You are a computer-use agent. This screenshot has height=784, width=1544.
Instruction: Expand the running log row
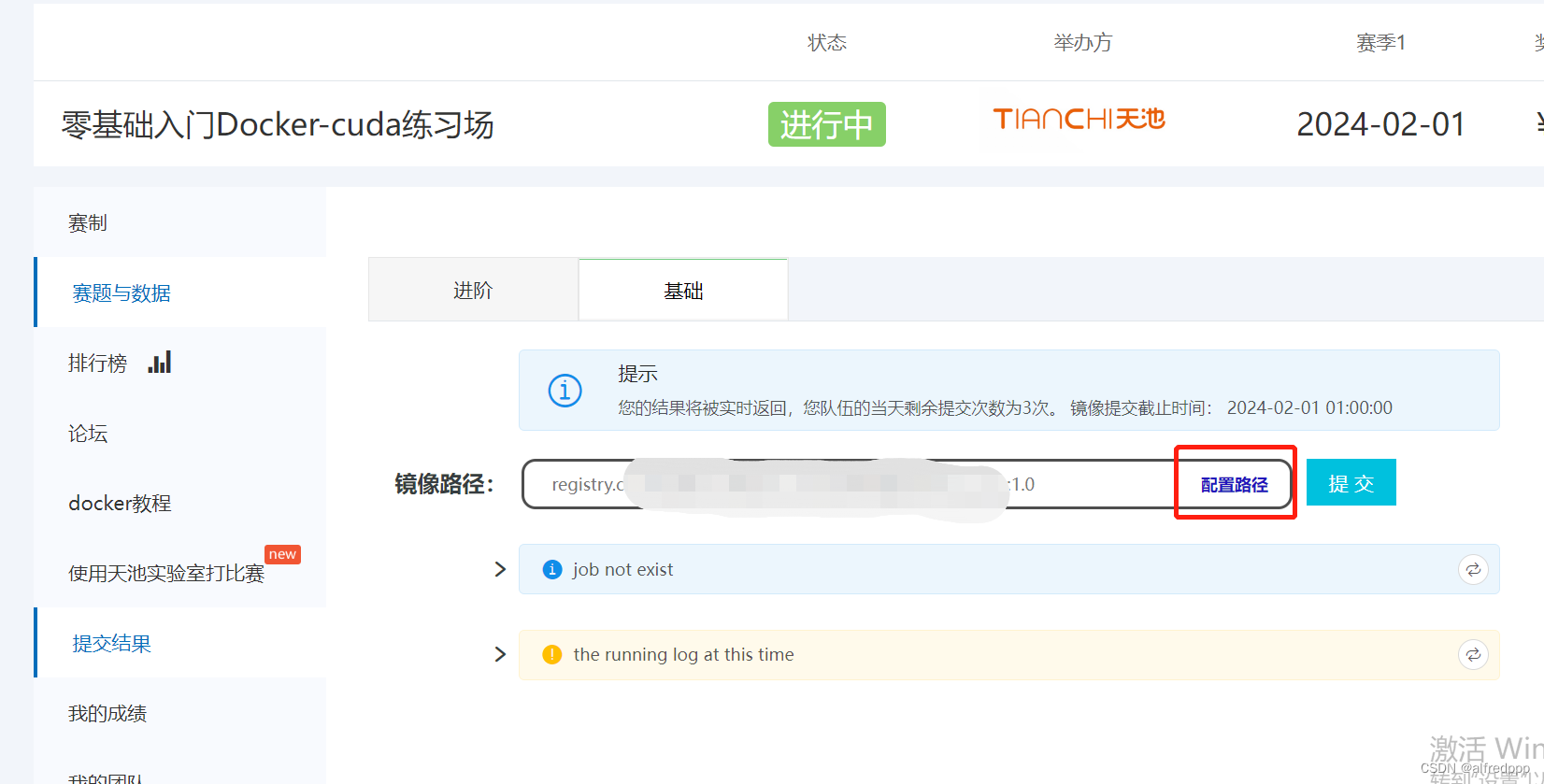(x=500, y=654)
